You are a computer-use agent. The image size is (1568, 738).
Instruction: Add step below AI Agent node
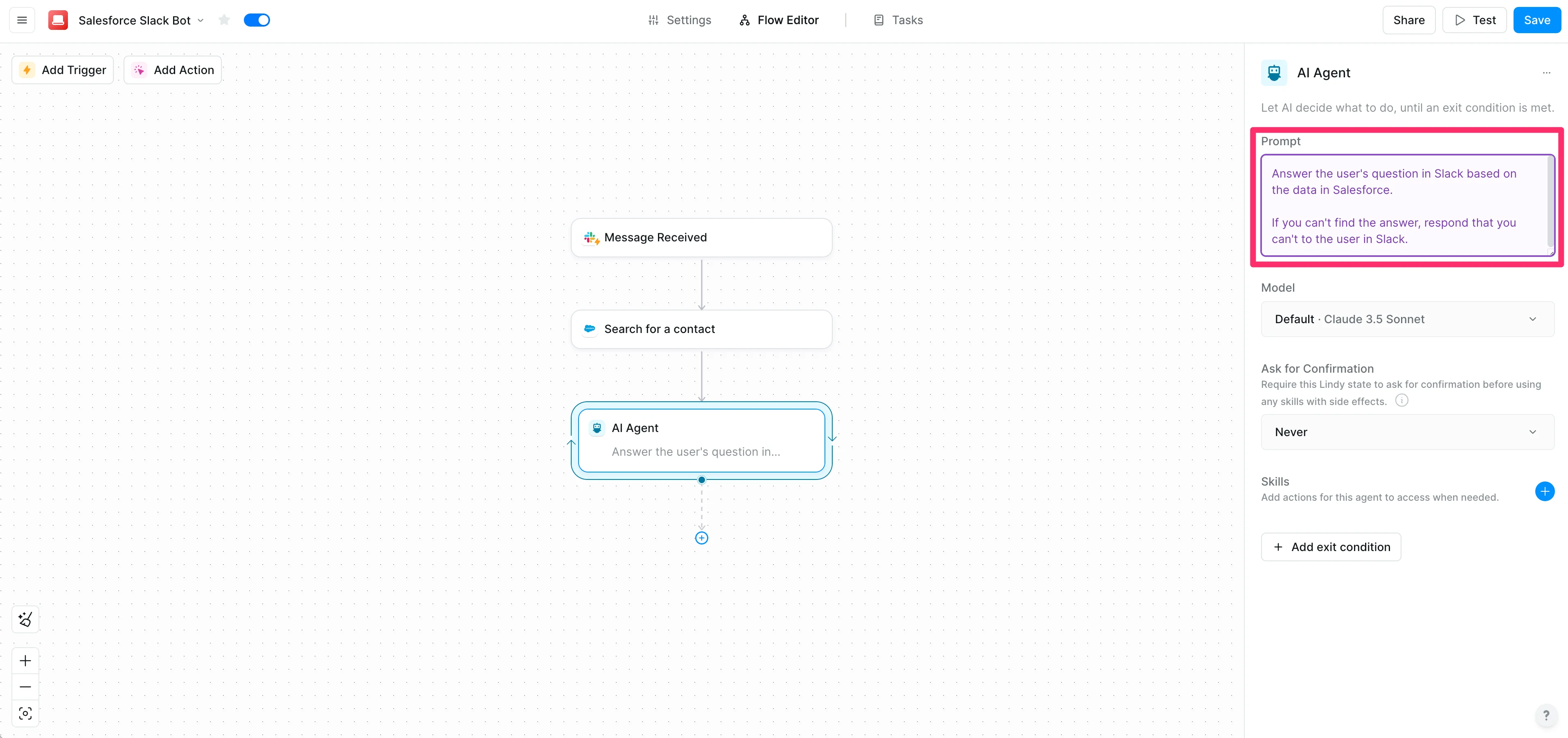[x=701, y=538]
